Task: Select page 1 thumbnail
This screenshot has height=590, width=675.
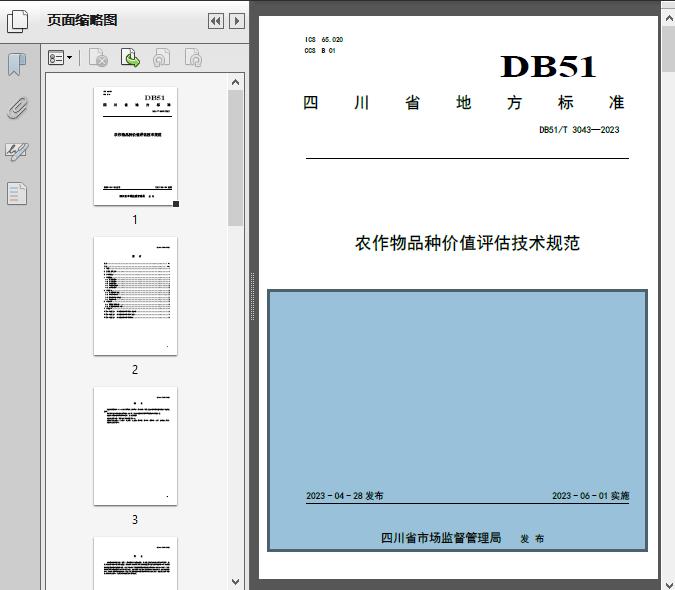Action: tap(135, 146)
